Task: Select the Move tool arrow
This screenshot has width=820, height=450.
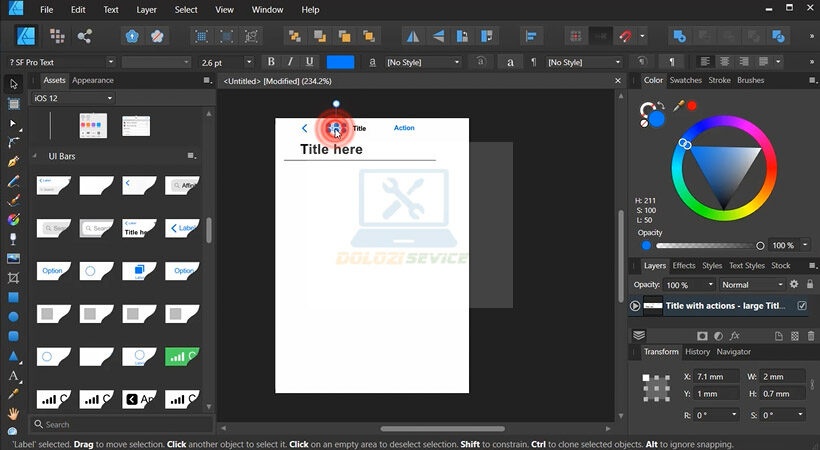Action: click(14, 83)
